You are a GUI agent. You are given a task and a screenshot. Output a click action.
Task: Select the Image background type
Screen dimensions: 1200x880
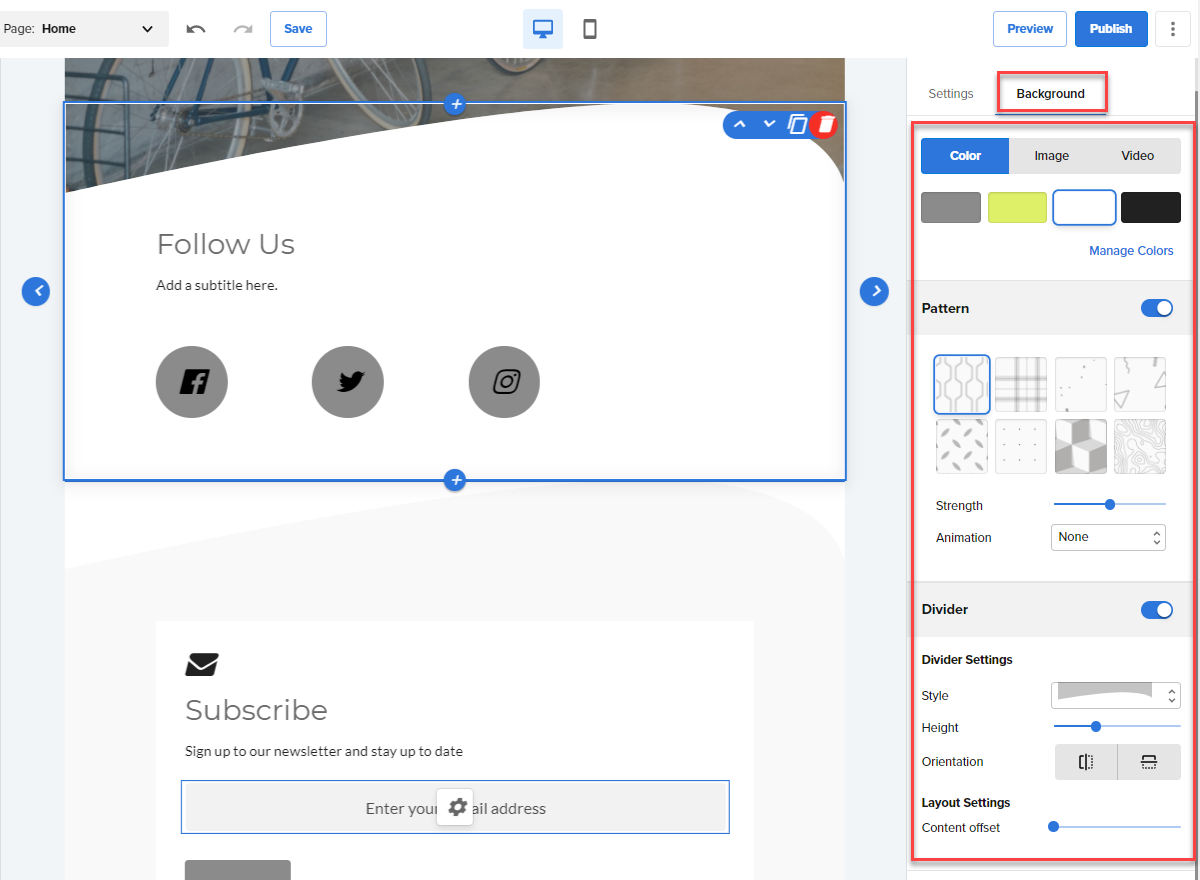pyautogui.click(x=1052, y=156)
